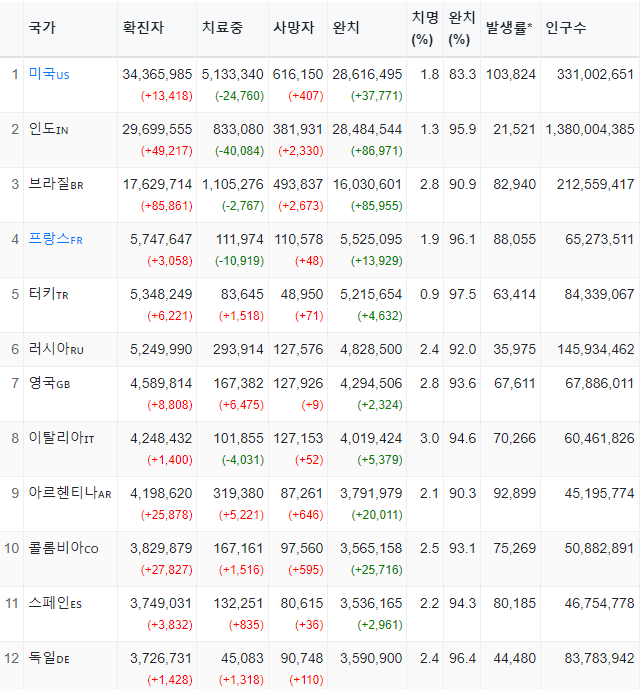Select the 아르헨티나 AR country name
Viewport: 640px width, 689px height.
tap(70, 493)
